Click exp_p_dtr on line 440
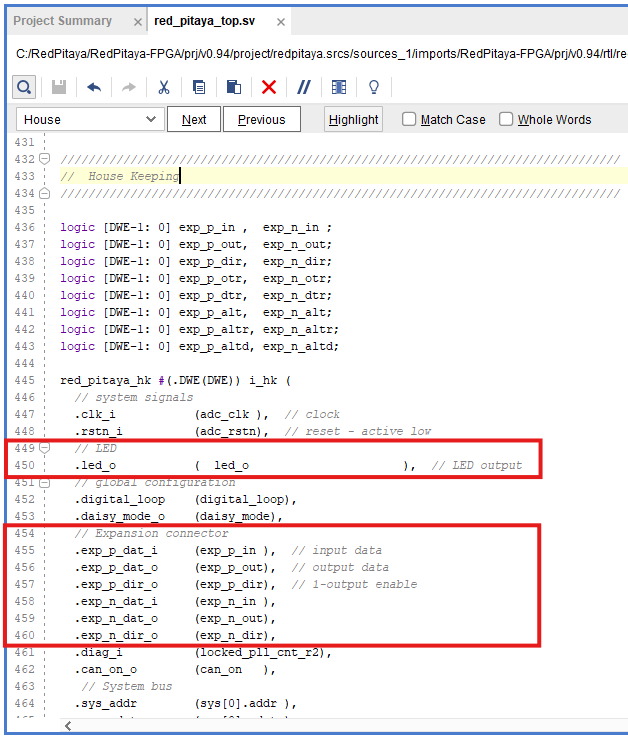The height and width of the screenshot is (741, 628). coord(210,295)
